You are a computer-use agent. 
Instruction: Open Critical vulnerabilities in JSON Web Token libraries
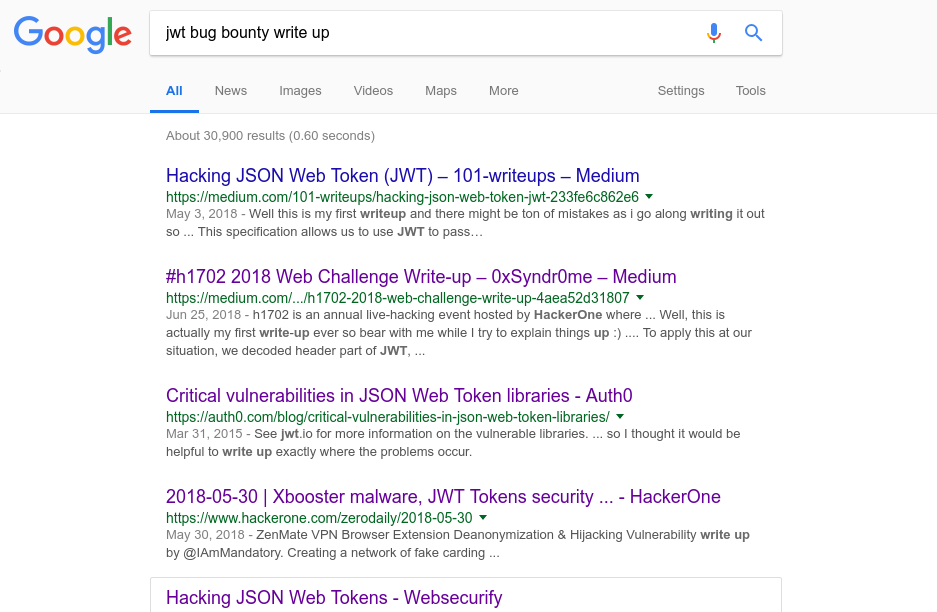[399, 396]
